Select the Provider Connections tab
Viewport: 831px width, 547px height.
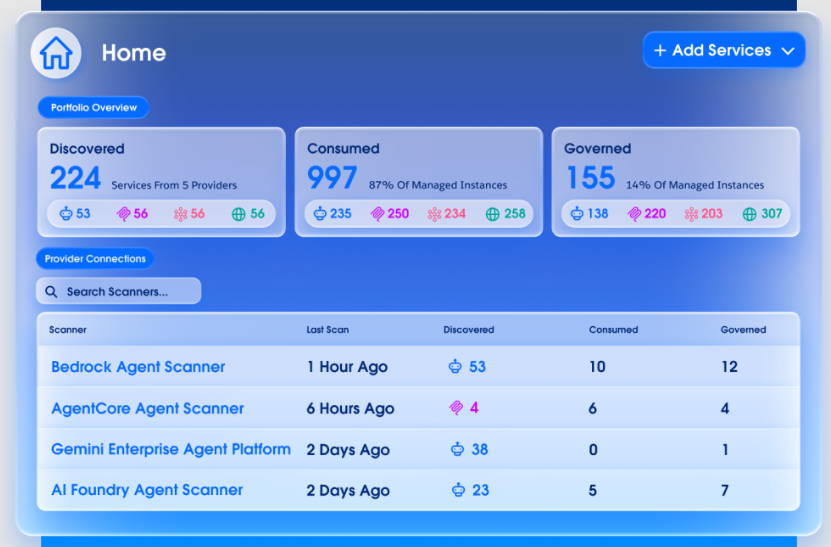point(95,259)
